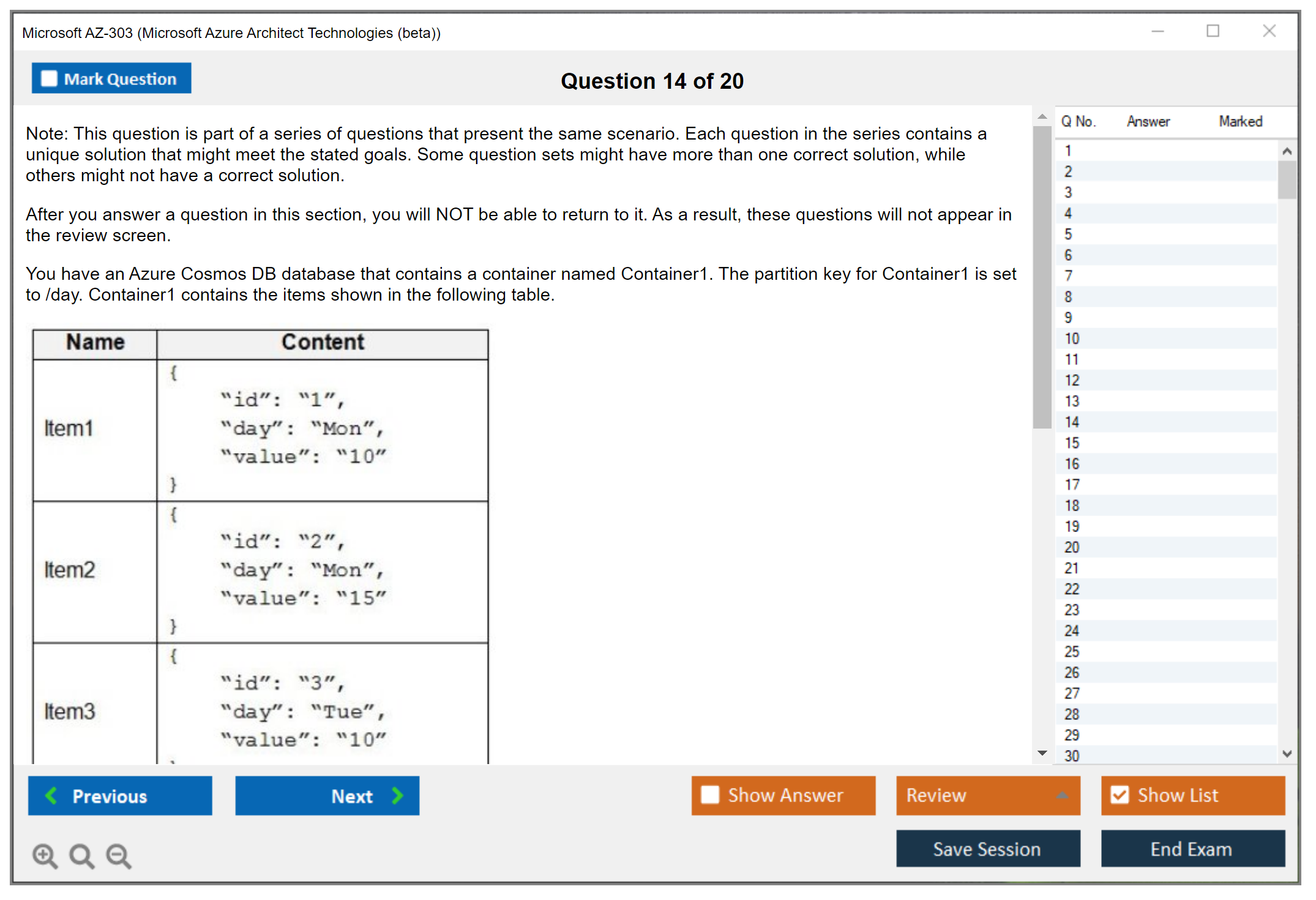This screenshot has width=1316, height=900.
Task: Click the Save Session button
Action: pos(987,849)
